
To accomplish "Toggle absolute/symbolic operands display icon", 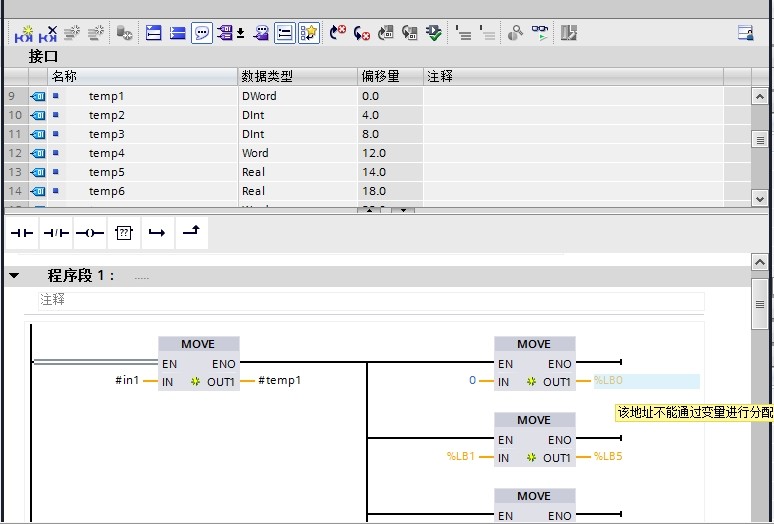I will tap(225, 33).
